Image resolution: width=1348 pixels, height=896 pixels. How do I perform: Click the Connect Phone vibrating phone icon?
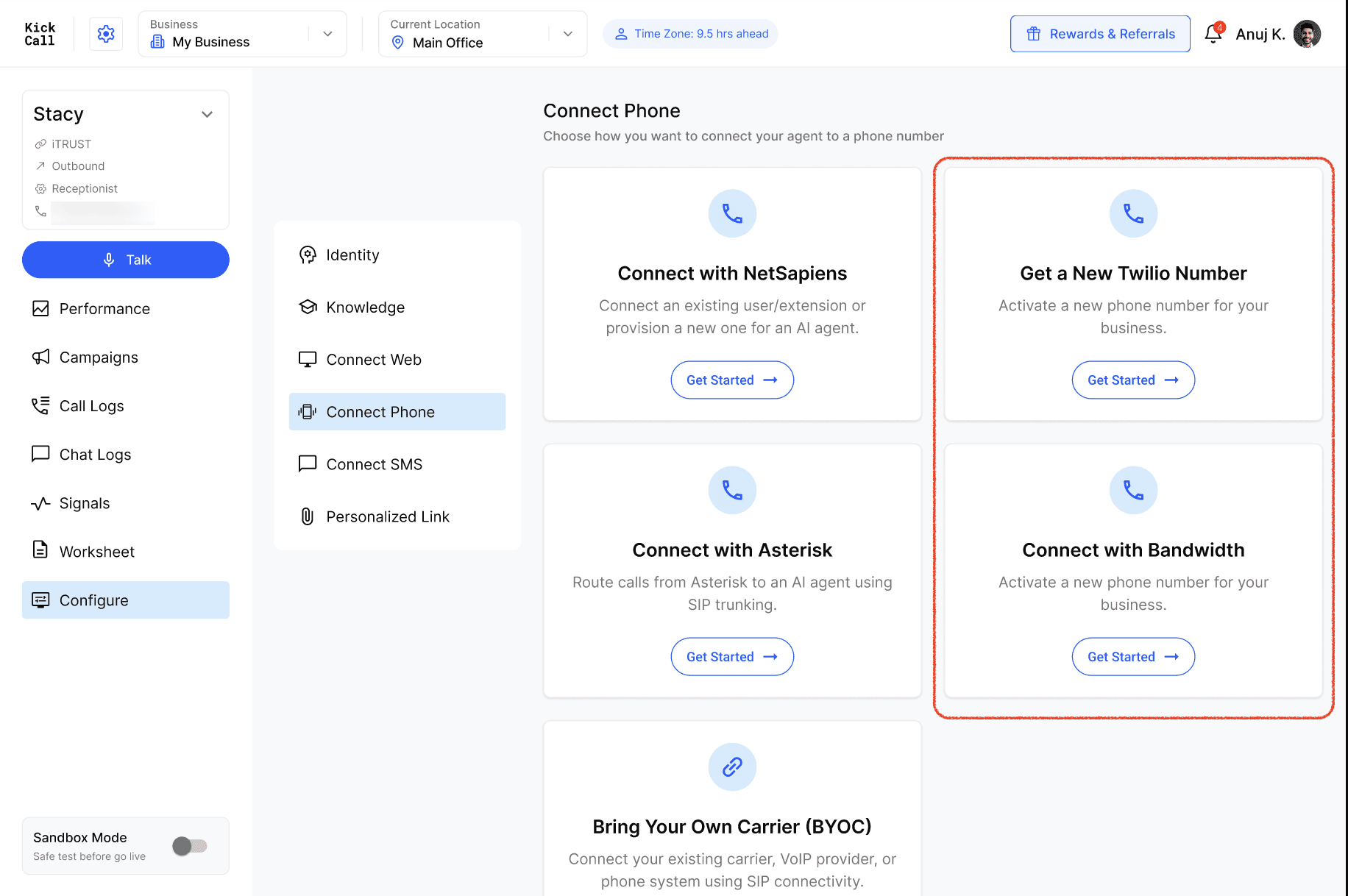point(308,412)
